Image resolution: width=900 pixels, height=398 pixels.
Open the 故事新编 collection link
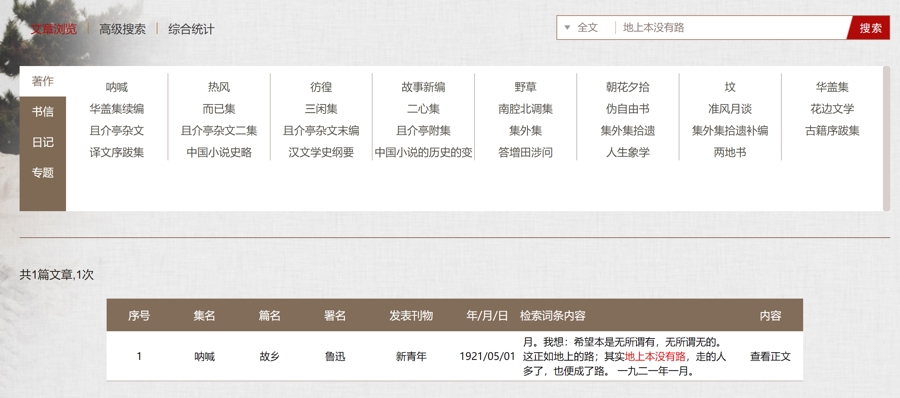tap(423, 87)
